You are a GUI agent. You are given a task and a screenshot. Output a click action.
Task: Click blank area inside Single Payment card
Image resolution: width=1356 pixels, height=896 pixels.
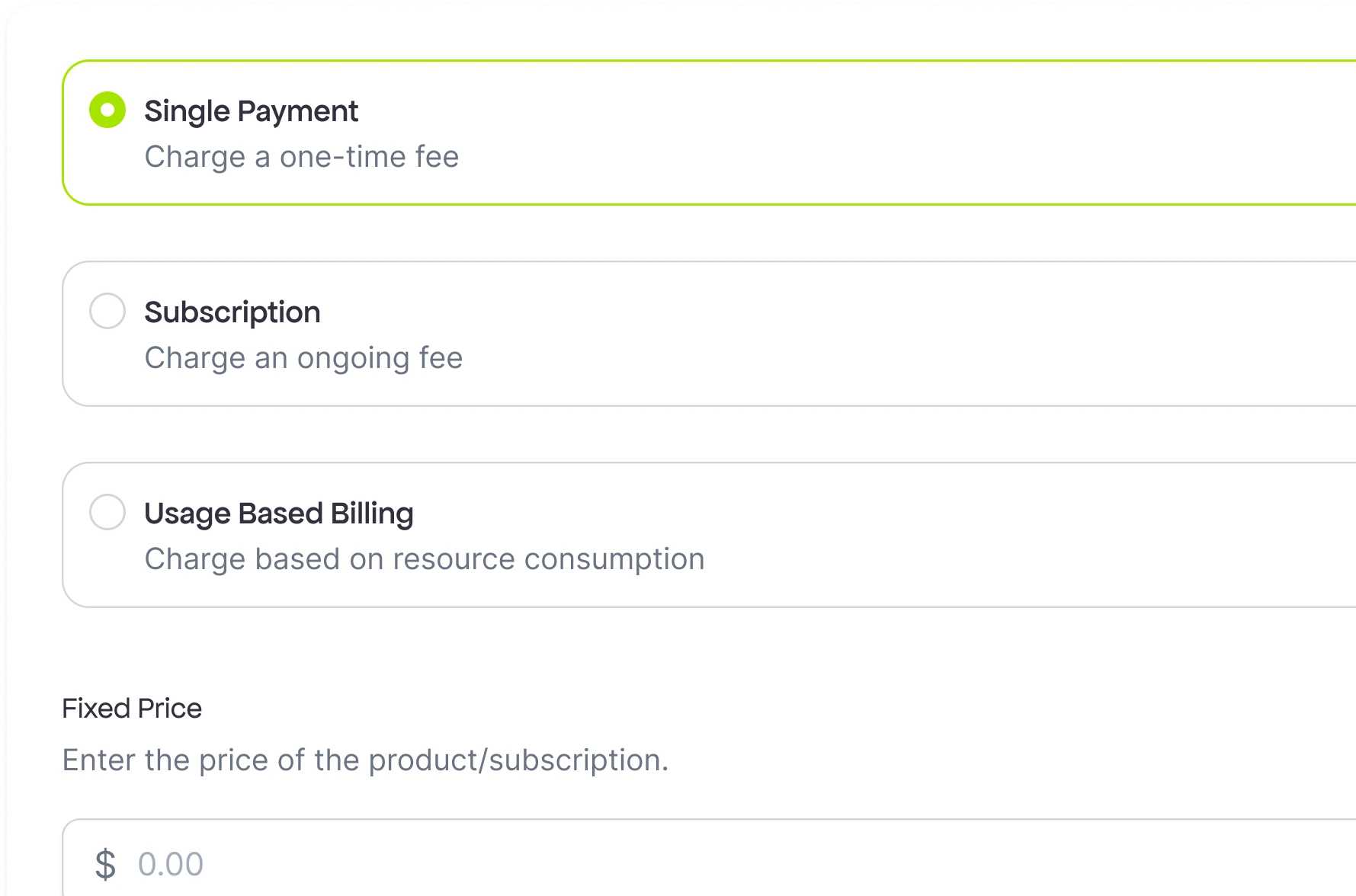(x=915, y=133)
